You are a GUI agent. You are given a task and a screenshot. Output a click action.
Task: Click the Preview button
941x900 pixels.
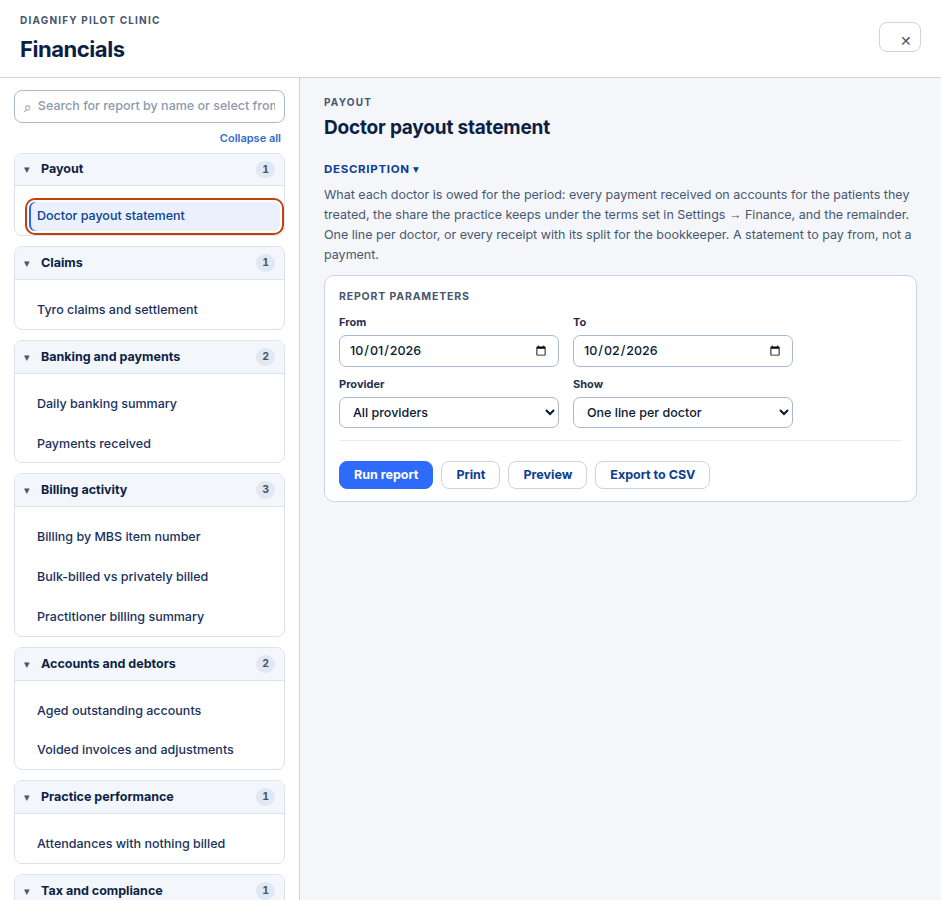tap(547, 475)
